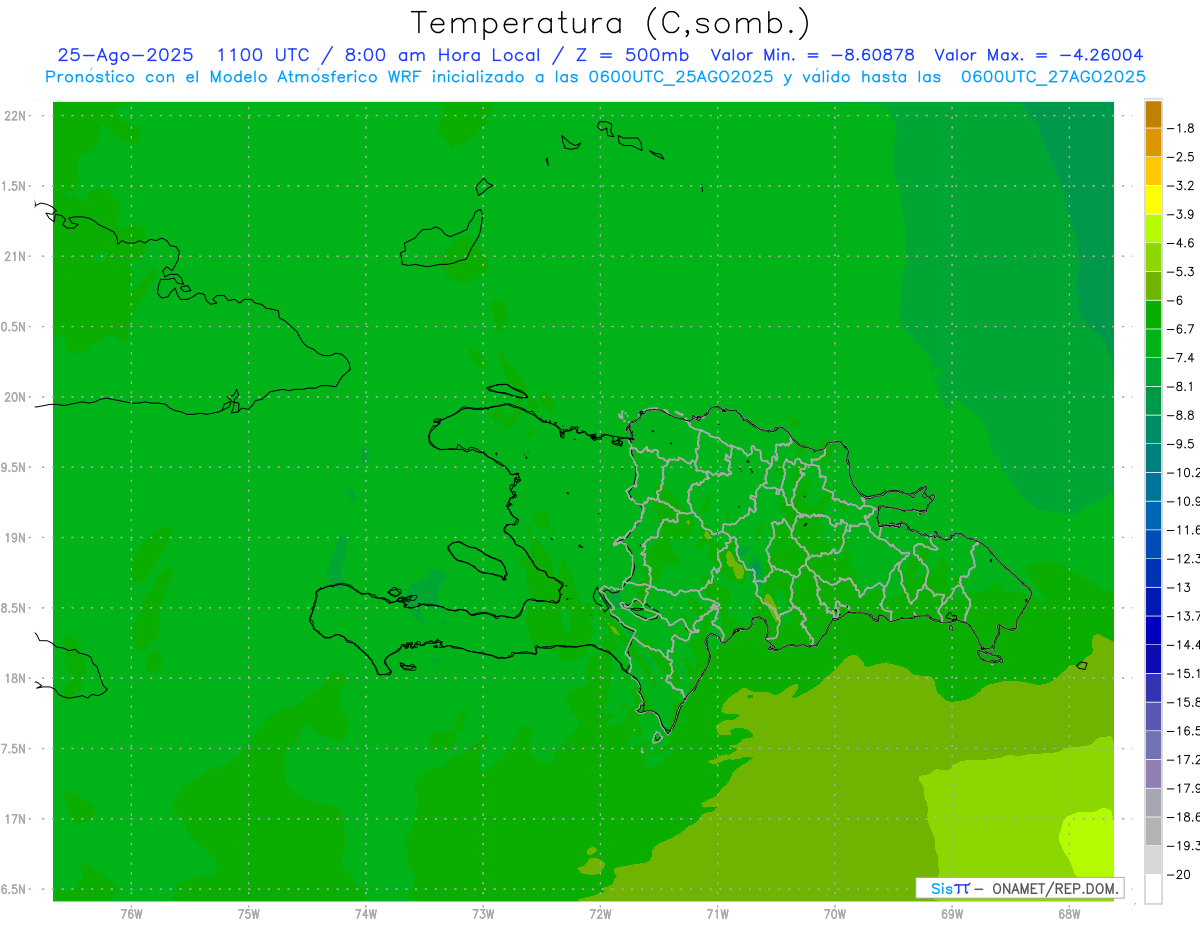Select the date text '25-Ago-2025'
This screenshot has height=927, width=1200.
click(125, 55)
